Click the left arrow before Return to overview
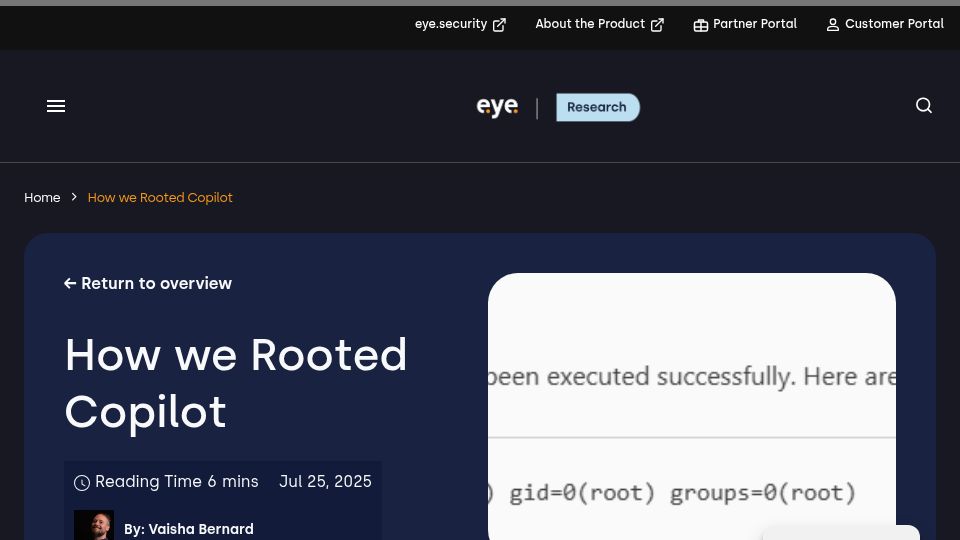This screenshot has width=960, height=540. coord(70,283)
